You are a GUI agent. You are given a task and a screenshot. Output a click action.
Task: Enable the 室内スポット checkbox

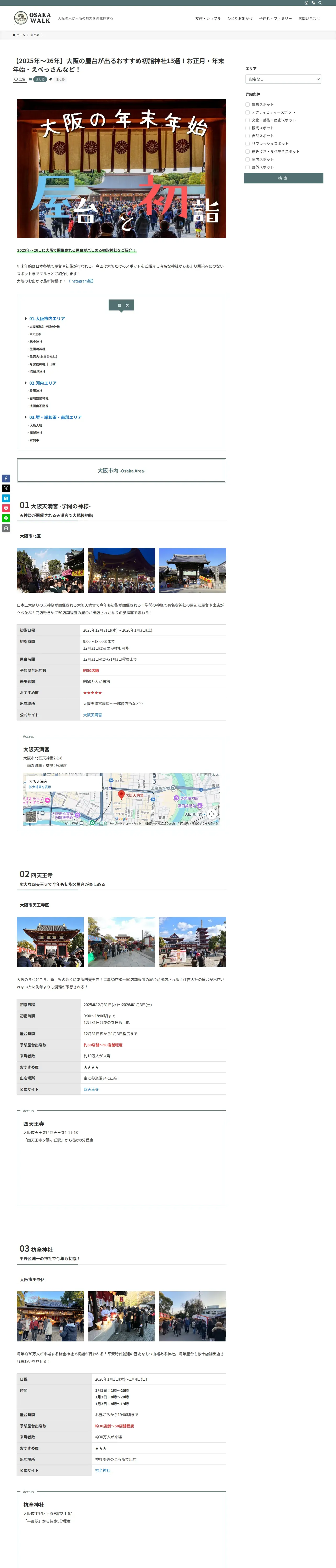pos(248,159)
